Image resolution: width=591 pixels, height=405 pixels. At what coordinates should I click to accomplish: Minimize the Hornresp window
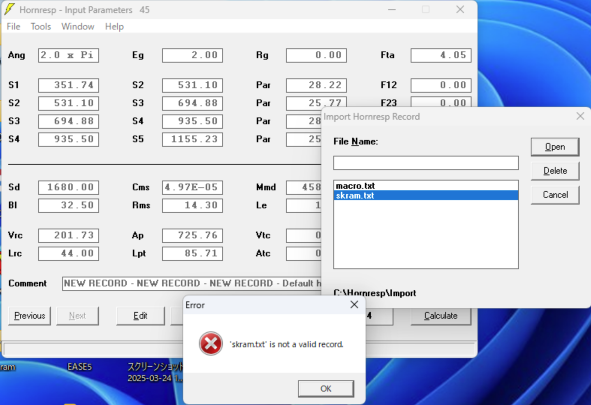pos(392,9)
